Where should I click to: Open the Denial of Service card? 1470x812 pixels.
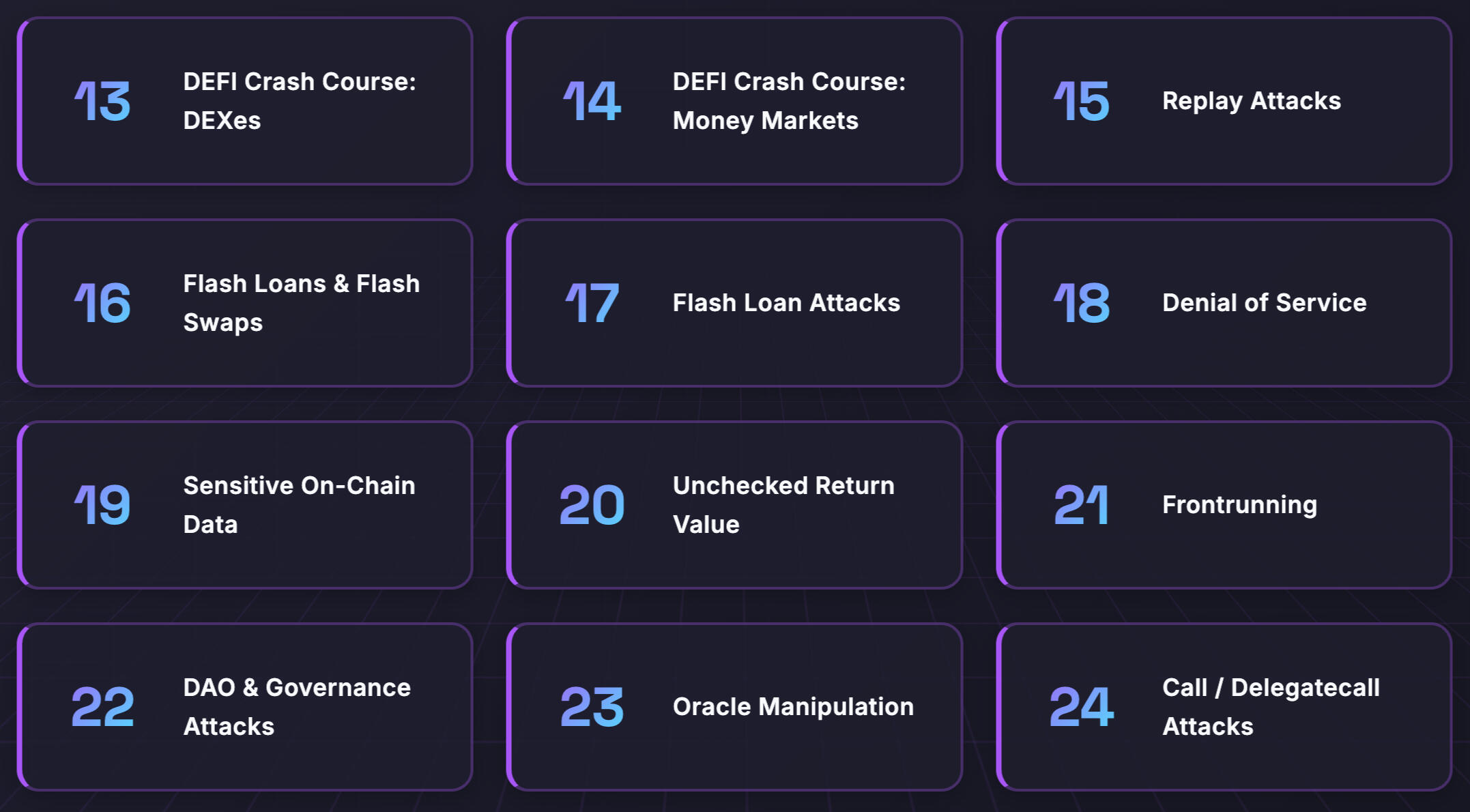(x=1264, y=303)
